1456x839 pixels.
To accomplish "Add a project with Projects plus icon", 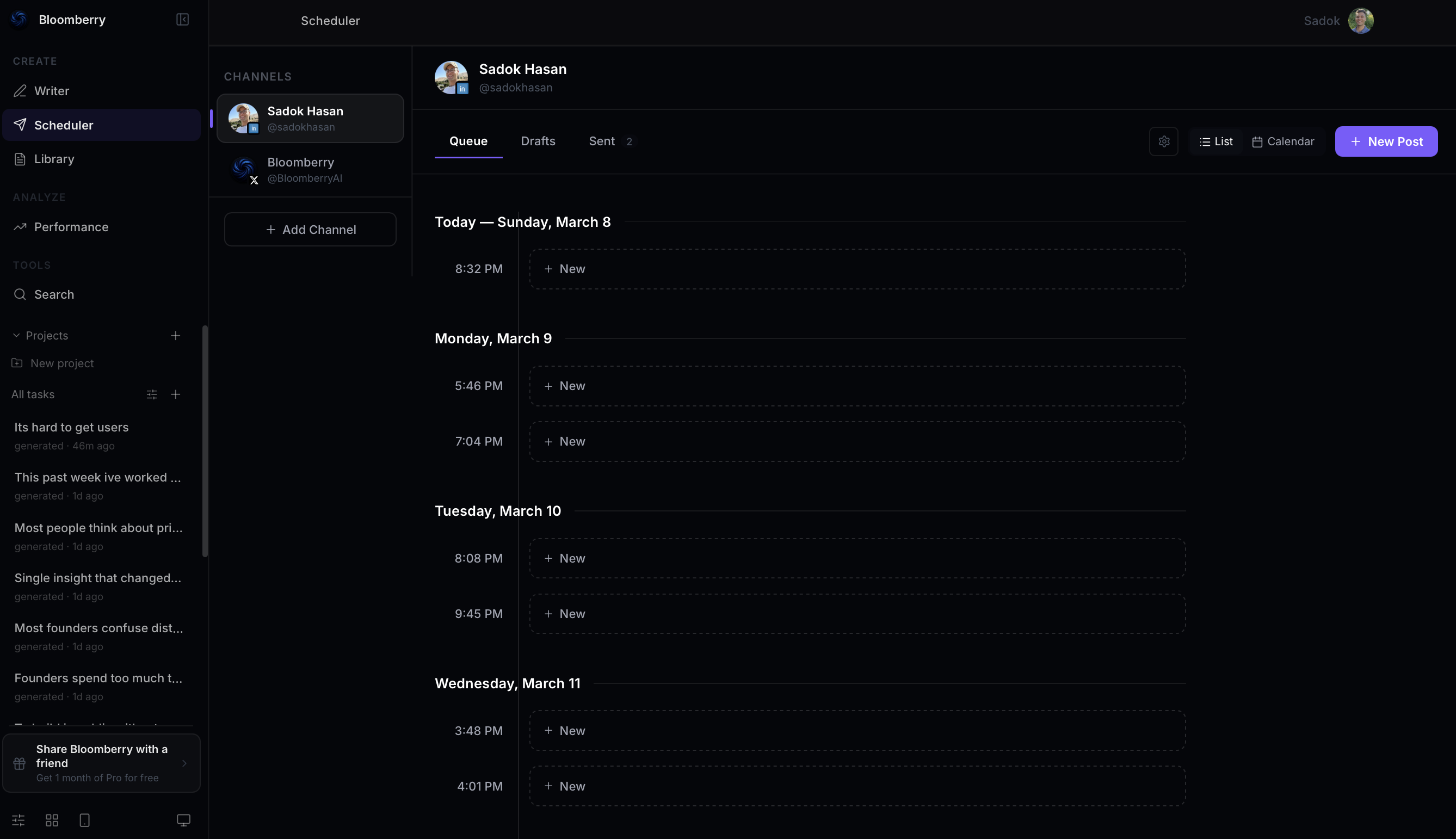I will (176, 335).
